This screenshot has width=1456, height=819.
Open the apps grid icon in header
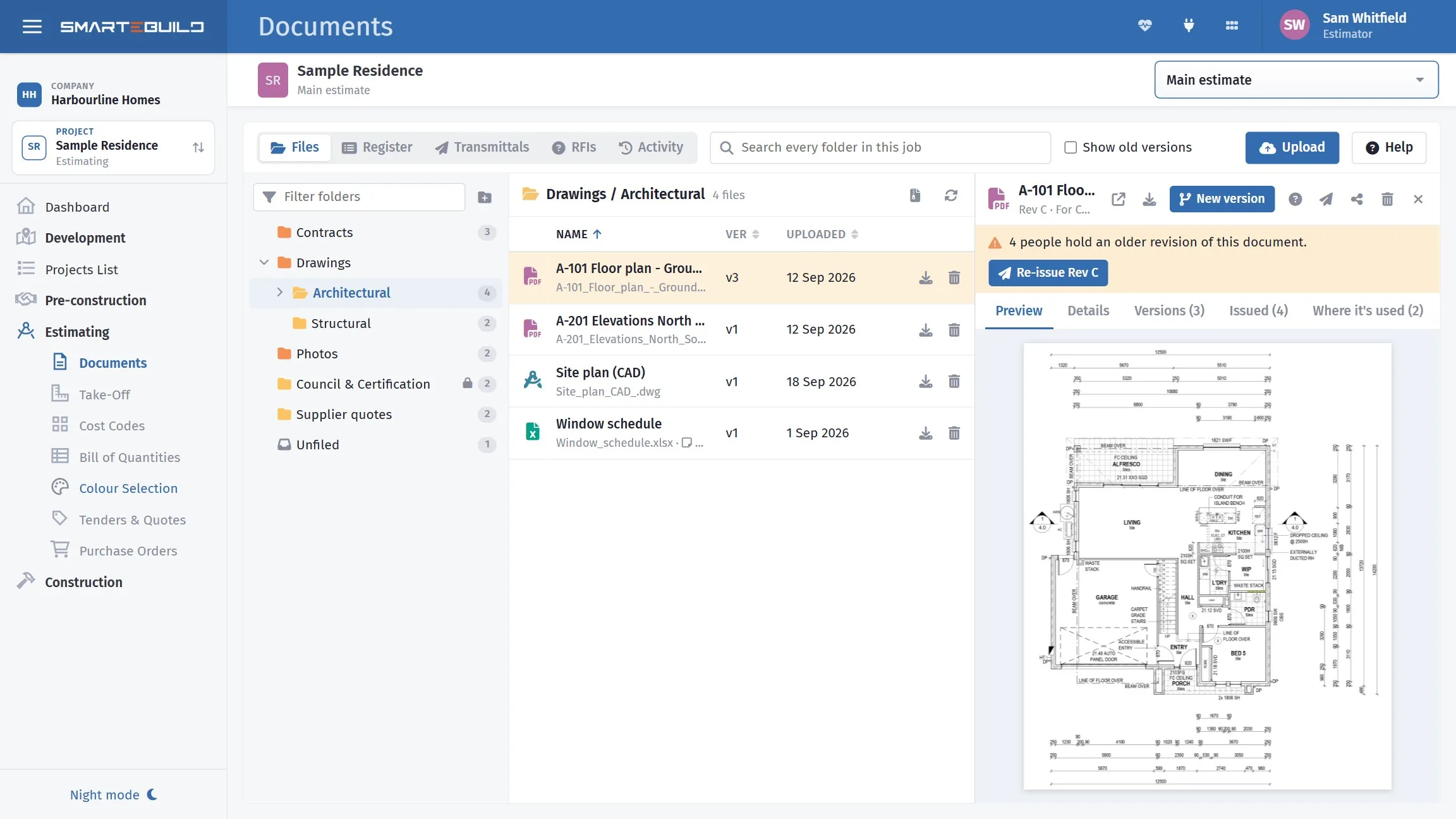[1232, 25]
